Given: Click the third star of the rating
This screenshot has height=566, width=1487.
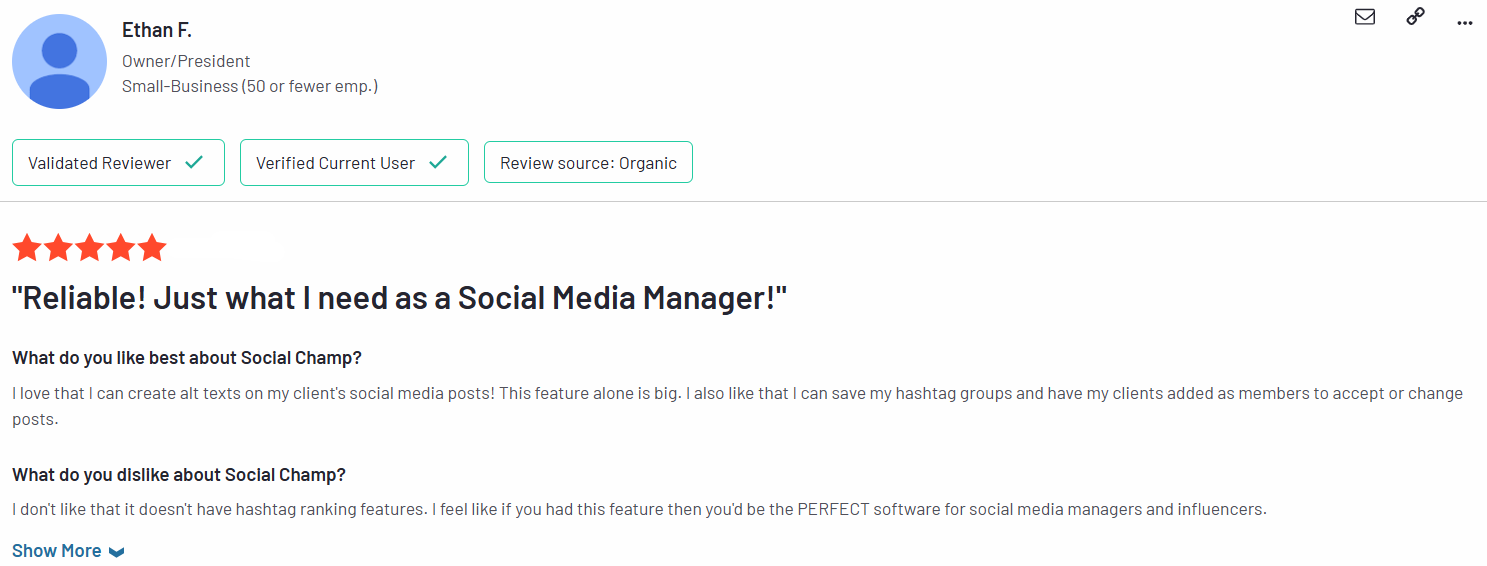Looking at the screenshot, I should [89, 247].
